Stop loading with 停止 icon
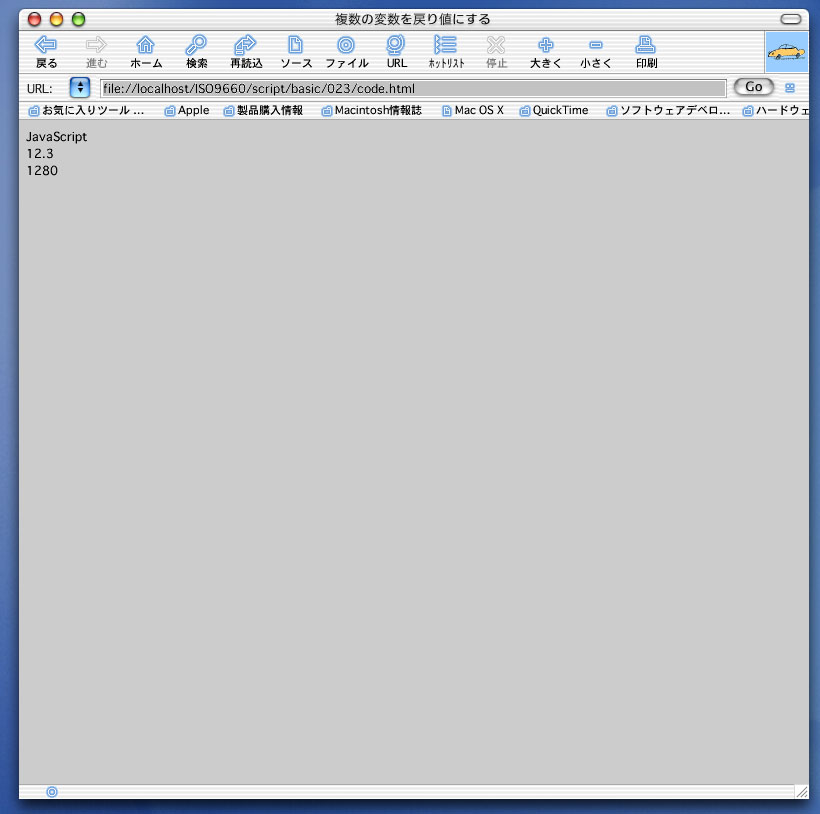 tap(496, 51)
